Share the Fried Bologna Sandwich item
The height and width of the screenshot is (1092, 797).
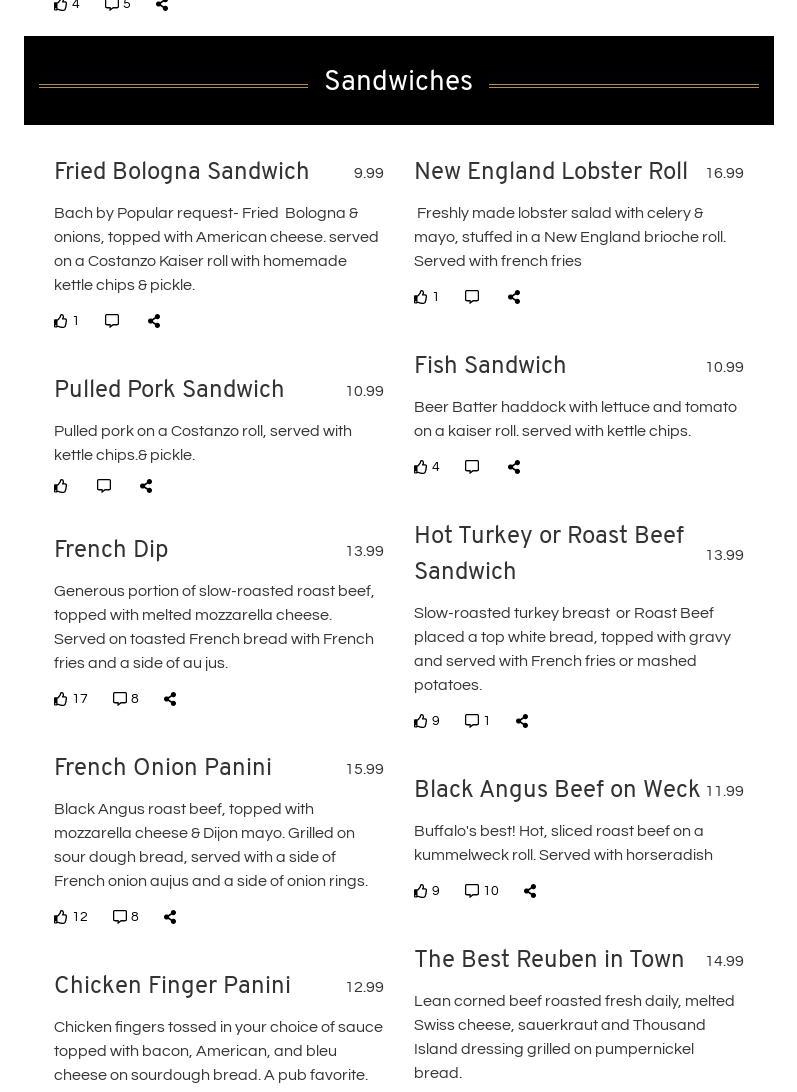[x=154, y=321]
